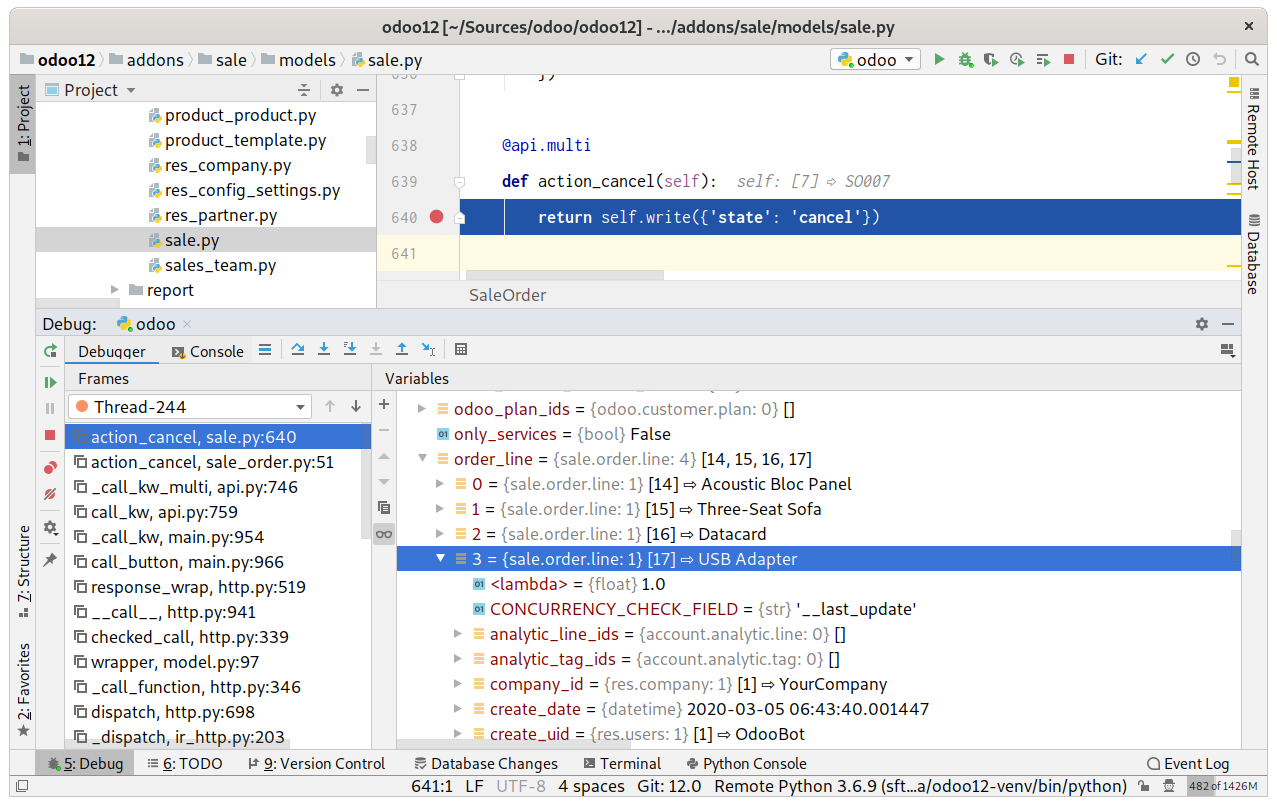Click Step Over debugger icon
This screenshot has width=1277, height=806.
[298, 349]
